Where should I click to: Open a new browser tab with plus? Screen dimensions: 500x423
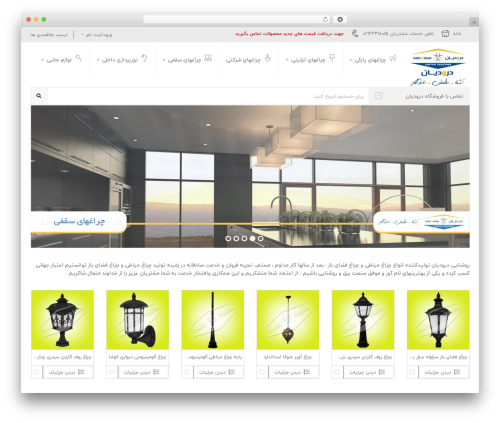tap(474, 22)
